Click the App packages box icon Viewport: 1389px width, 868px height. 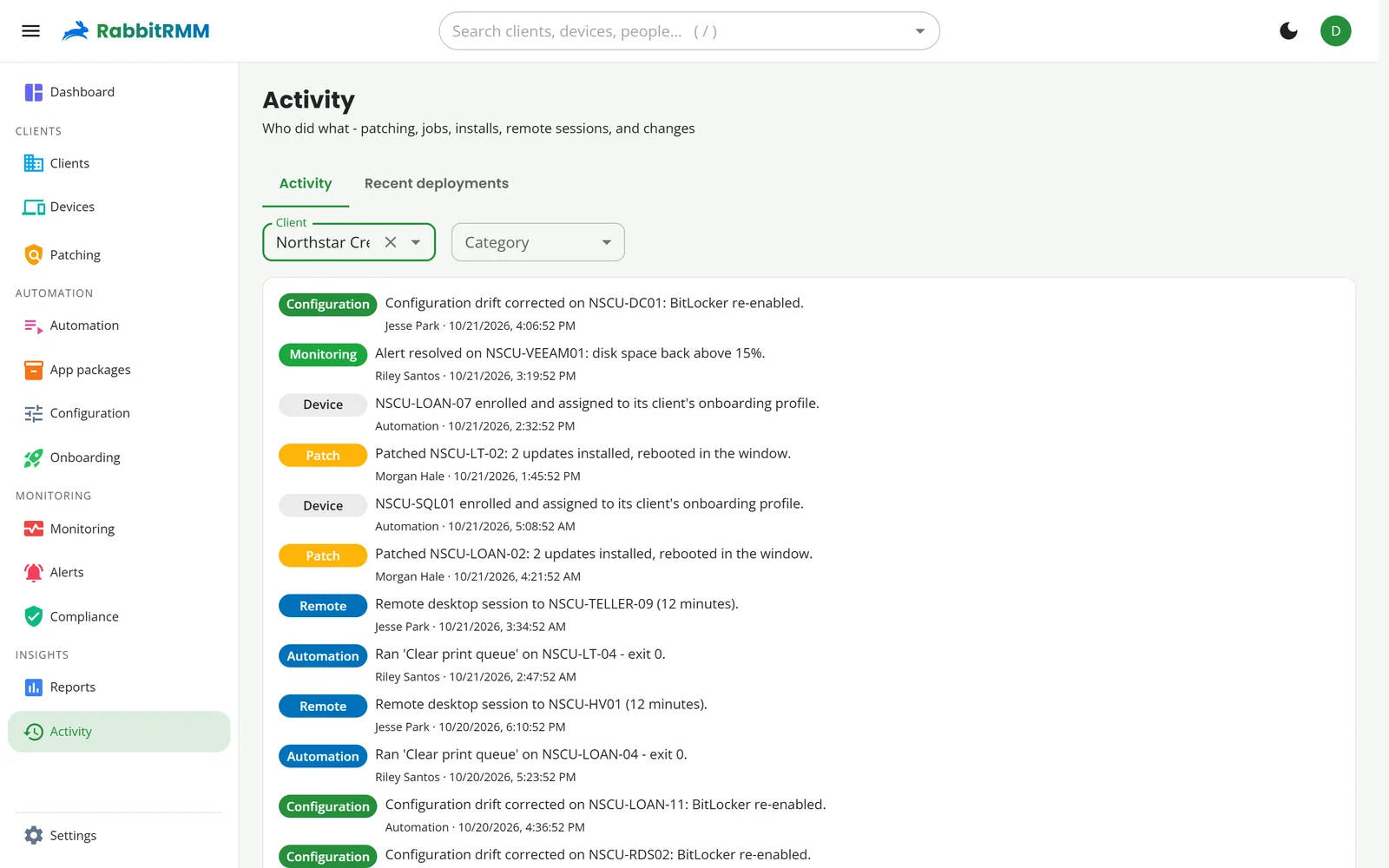tap(34, 370)
